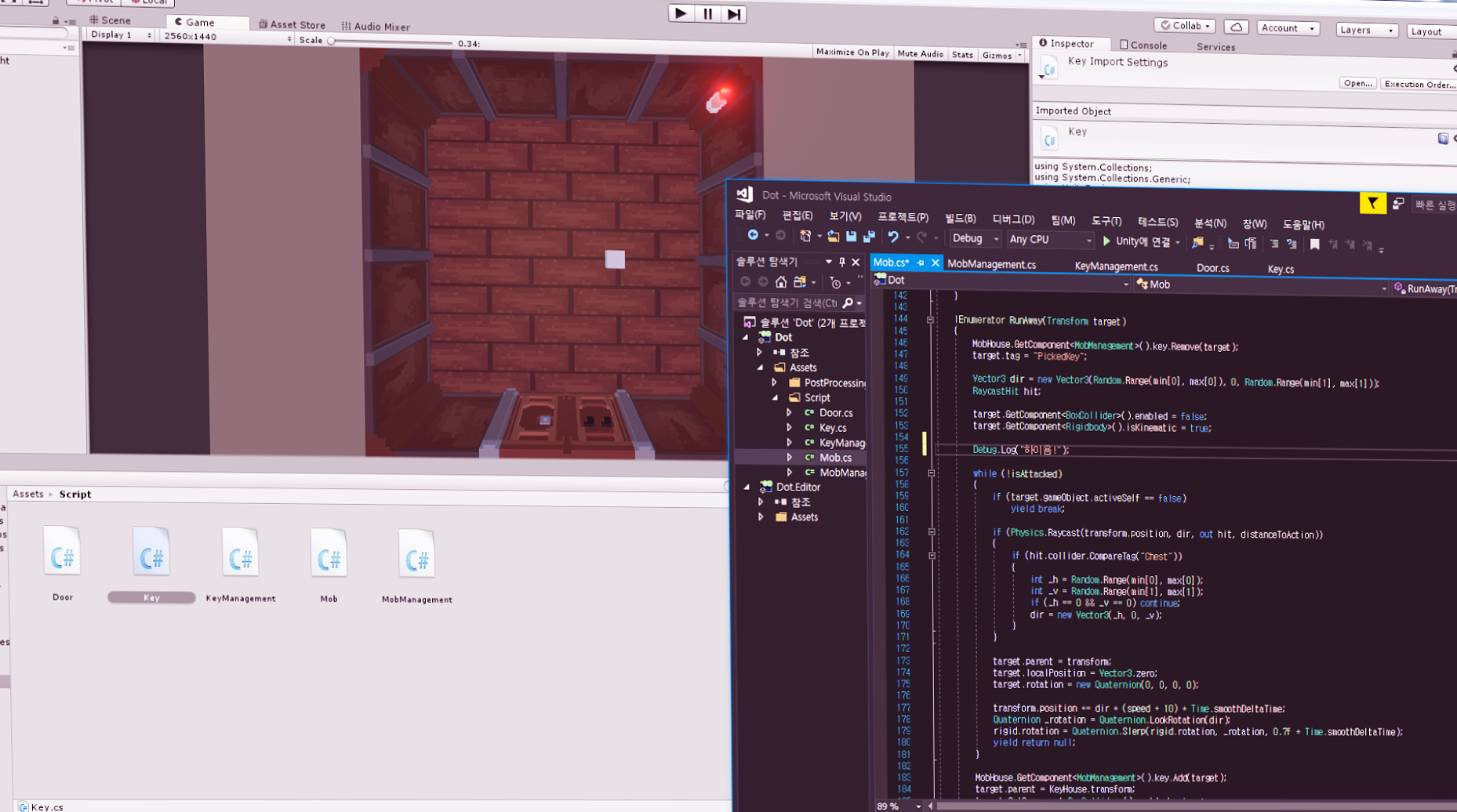Viewport: 1457px width, 812px height.
Task: Switch to the MobManagement.cs tab
Action: pos(991,264)
